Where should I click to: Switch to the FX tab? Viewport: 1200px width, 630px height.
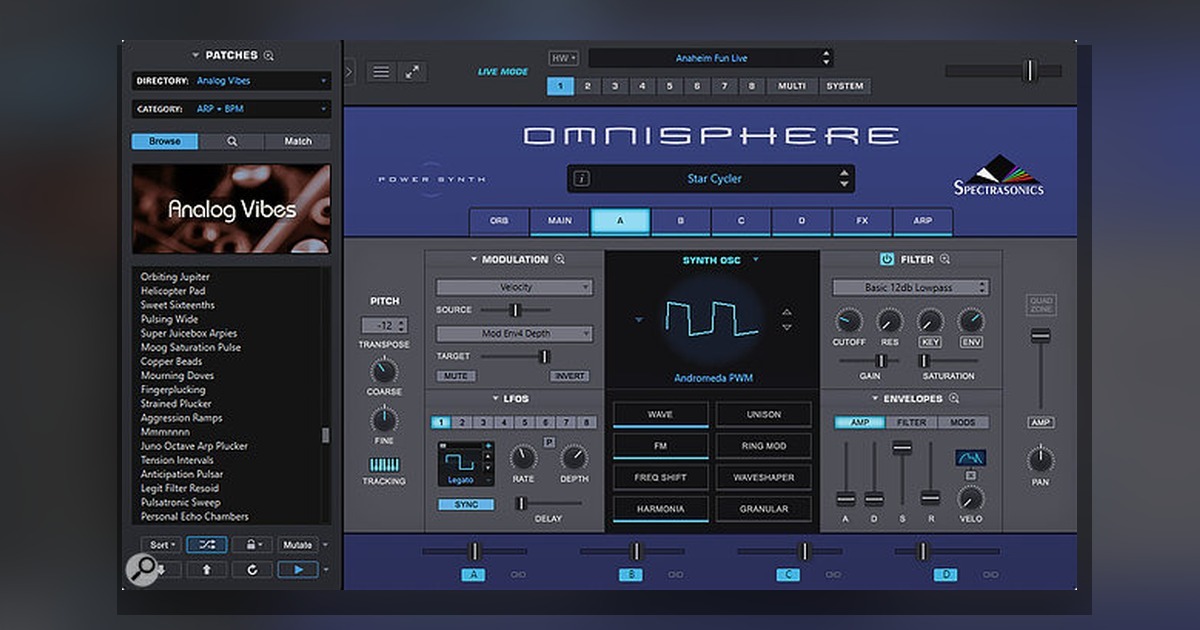pos(862,221)
